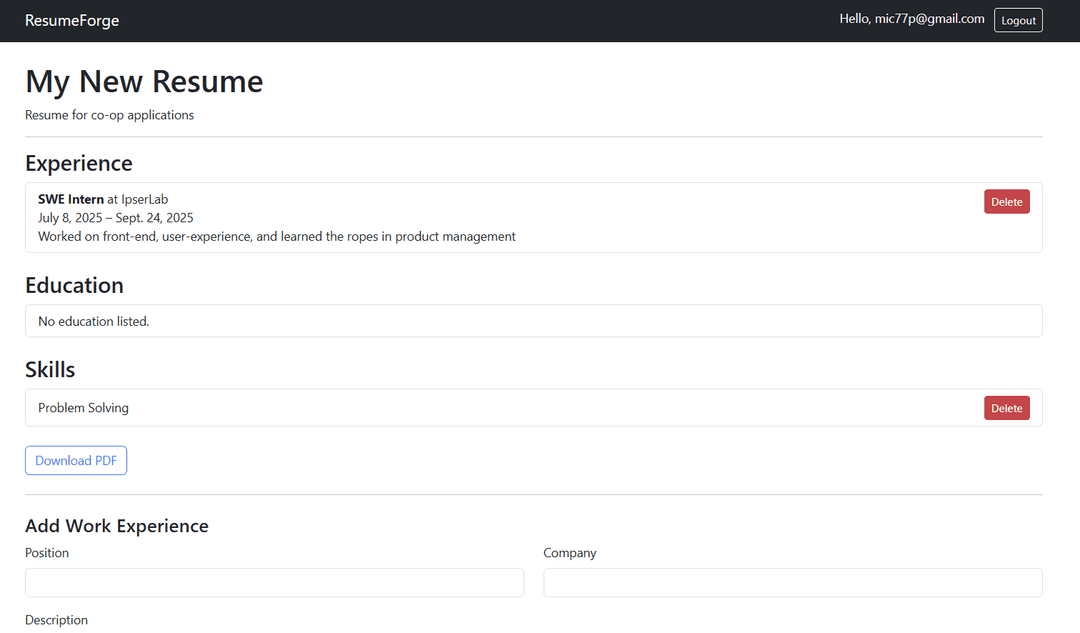1080x633 pixels.
Task: Log out using the Logout button
Action: pyautogui.click(x=1017, y=20)
